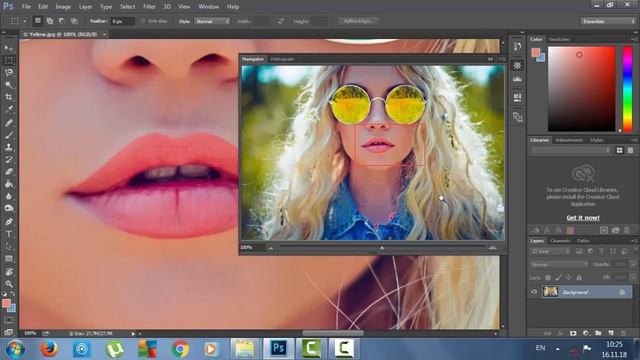
Task: Switch Libraries to grid view
Action: click(x=620, y=150)
